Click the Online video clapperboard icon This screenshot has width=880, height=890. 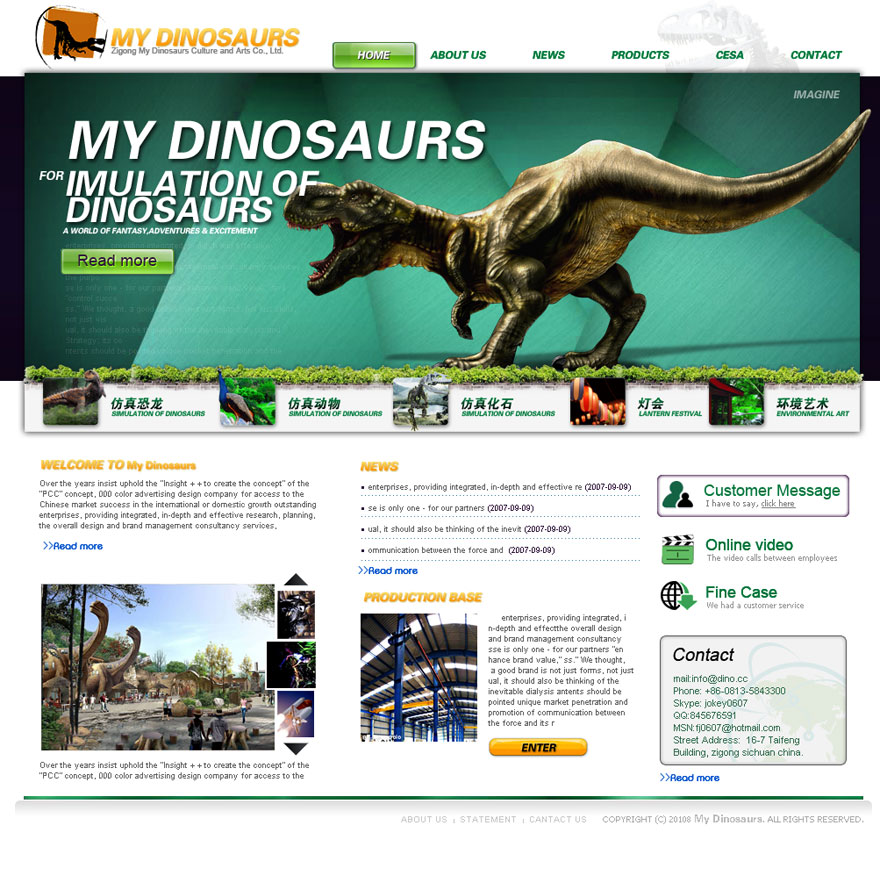coord(677,550)
